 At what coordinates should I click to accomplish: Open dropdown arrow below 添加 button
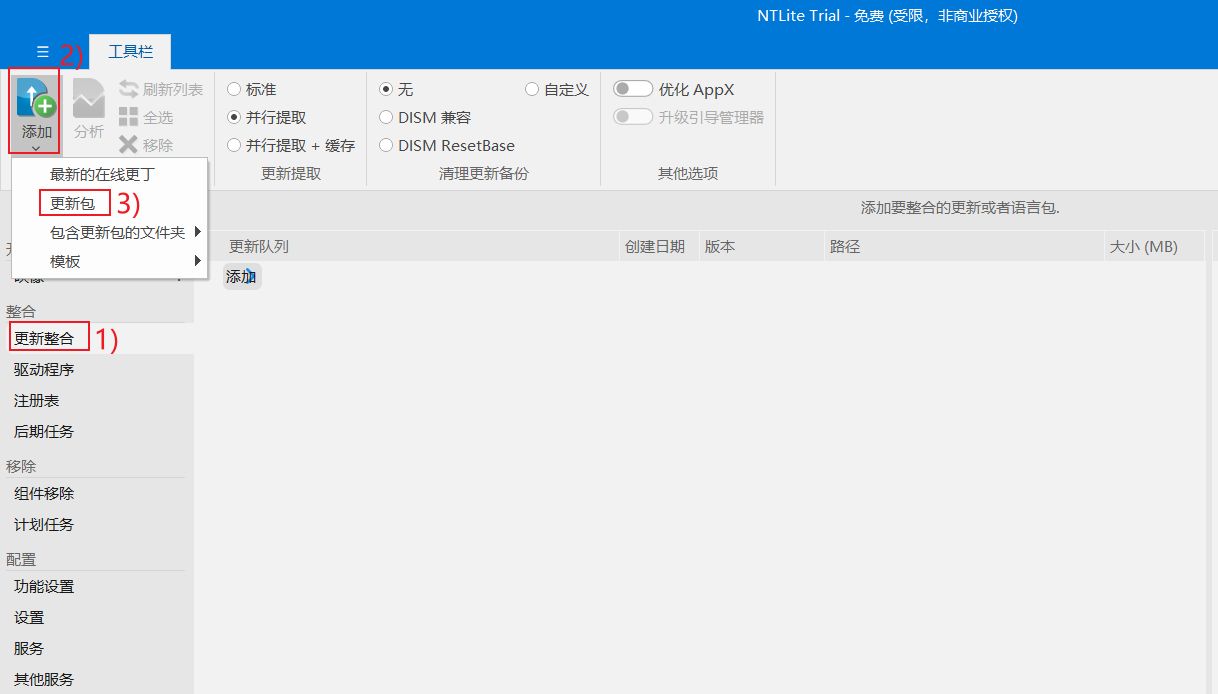click(36, 148)
